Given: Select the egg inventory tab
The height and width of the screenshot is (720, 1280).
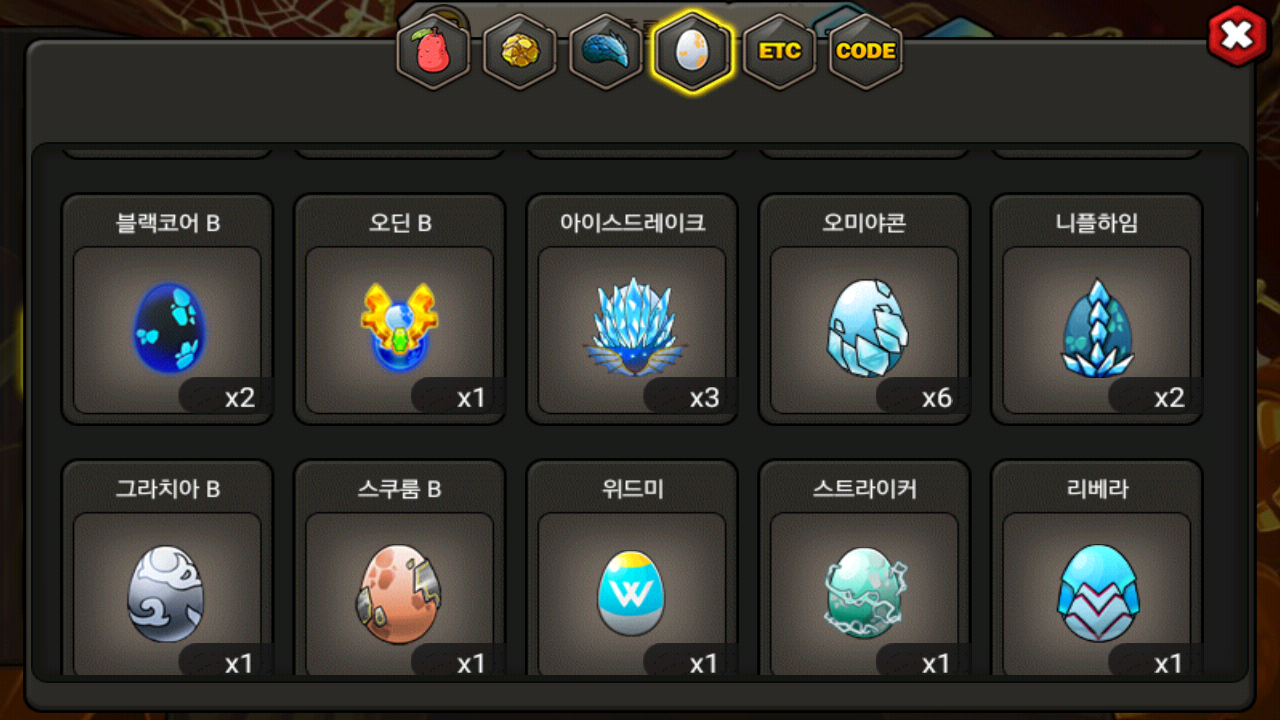Looking at the screenshot, I should [693, 51].
